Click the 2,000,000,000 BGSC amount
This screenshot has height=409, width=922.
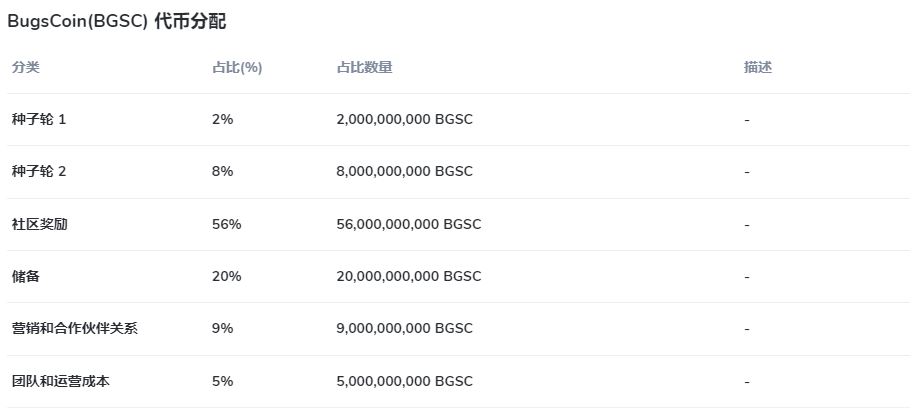(405, 119)
